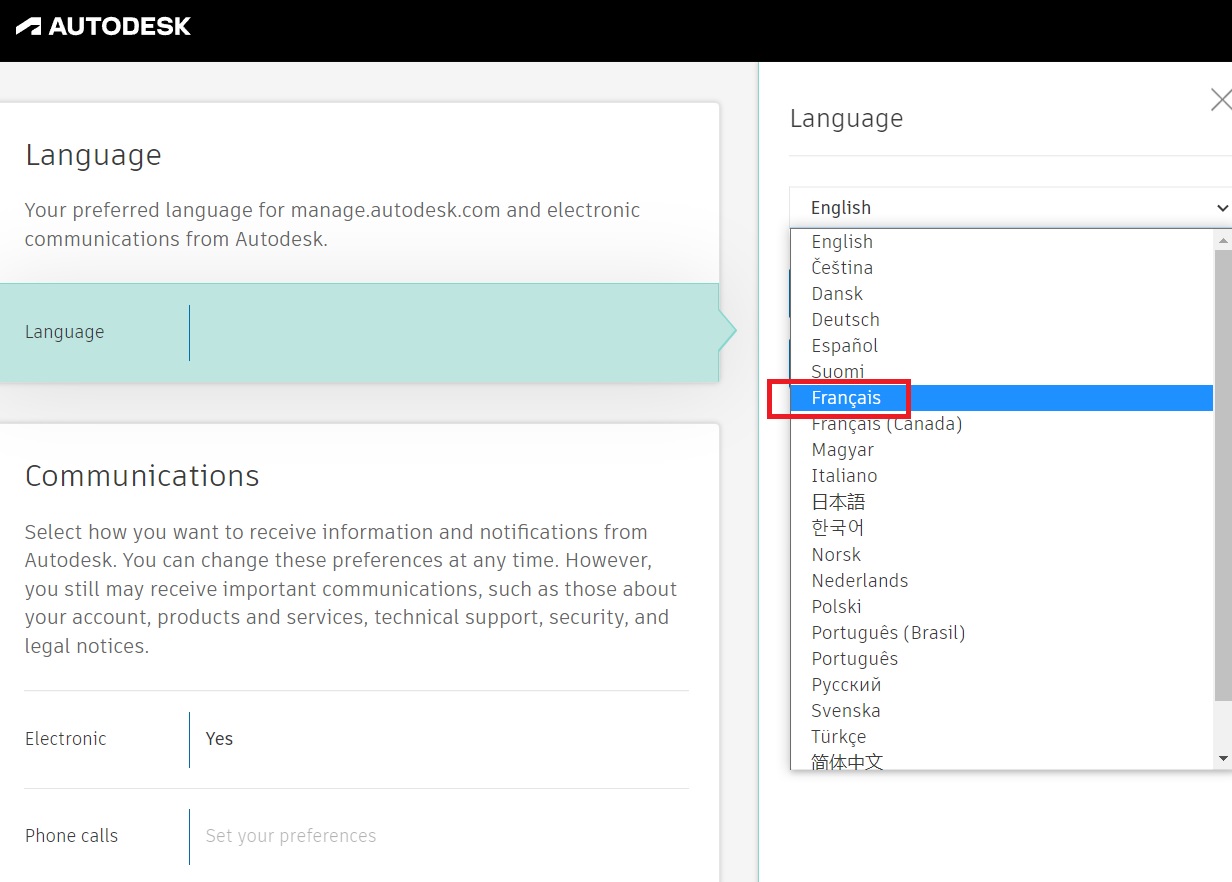
Task: Pick Español from the dropdown options
Action: (x=844, y=346)
